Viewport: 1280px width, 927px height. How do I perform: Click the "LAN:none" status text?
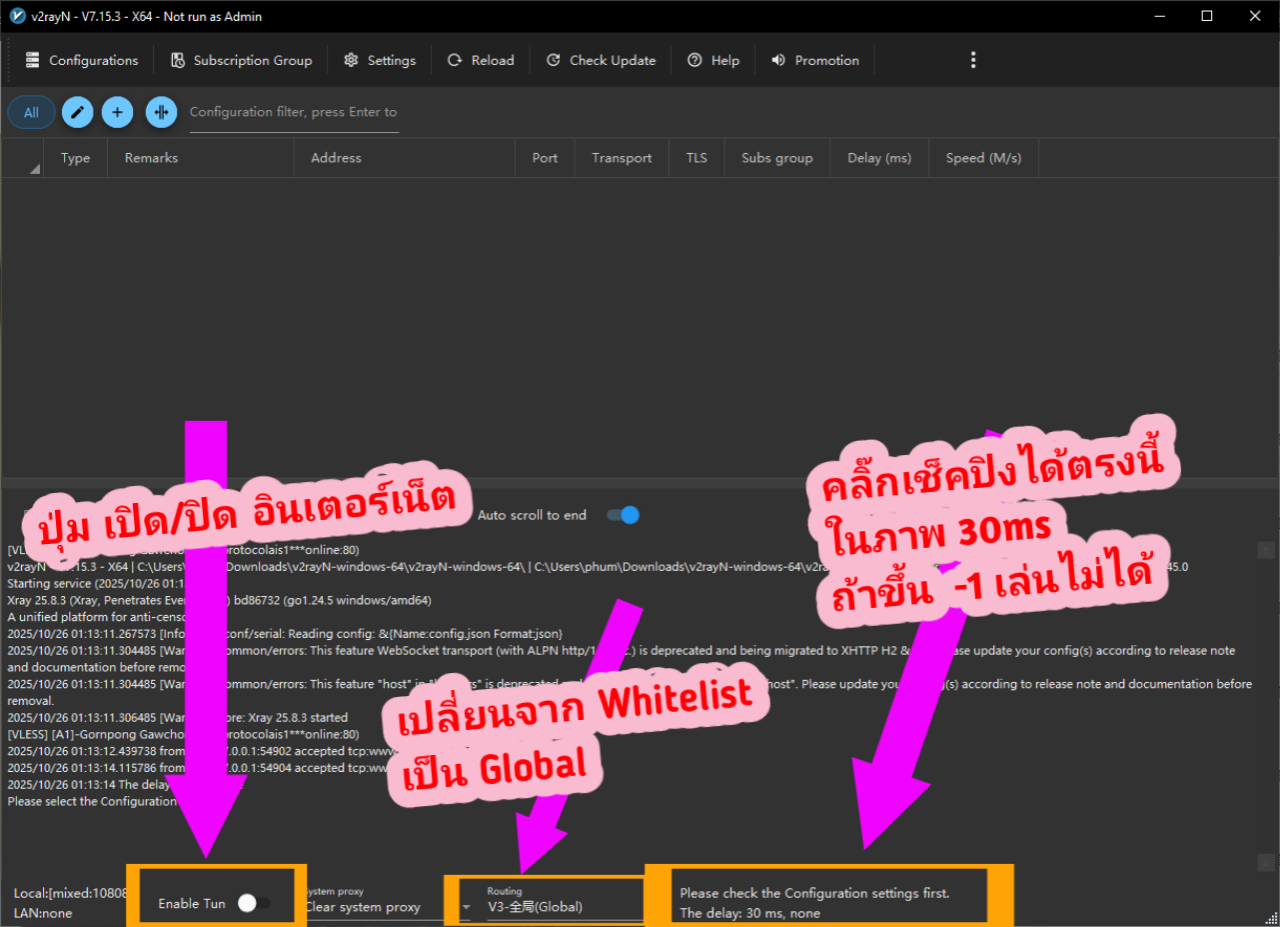[x=43, y=913]
